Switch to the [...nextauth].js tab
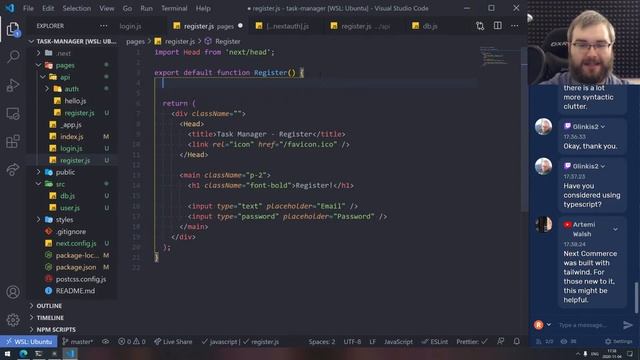This screenshot has width=640, height=360. tap(287, 26)
